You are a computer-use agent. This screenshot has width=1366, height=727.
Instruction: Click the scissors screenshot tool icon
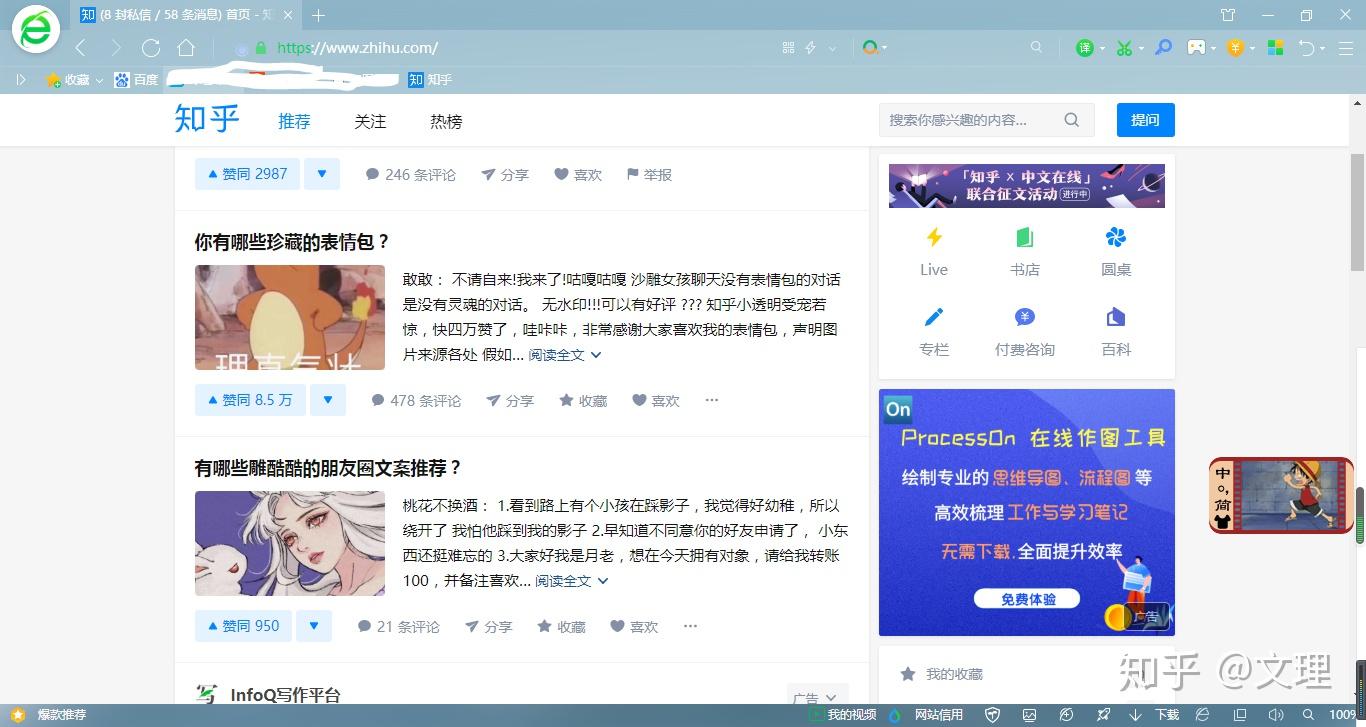tap(1125, 48)
